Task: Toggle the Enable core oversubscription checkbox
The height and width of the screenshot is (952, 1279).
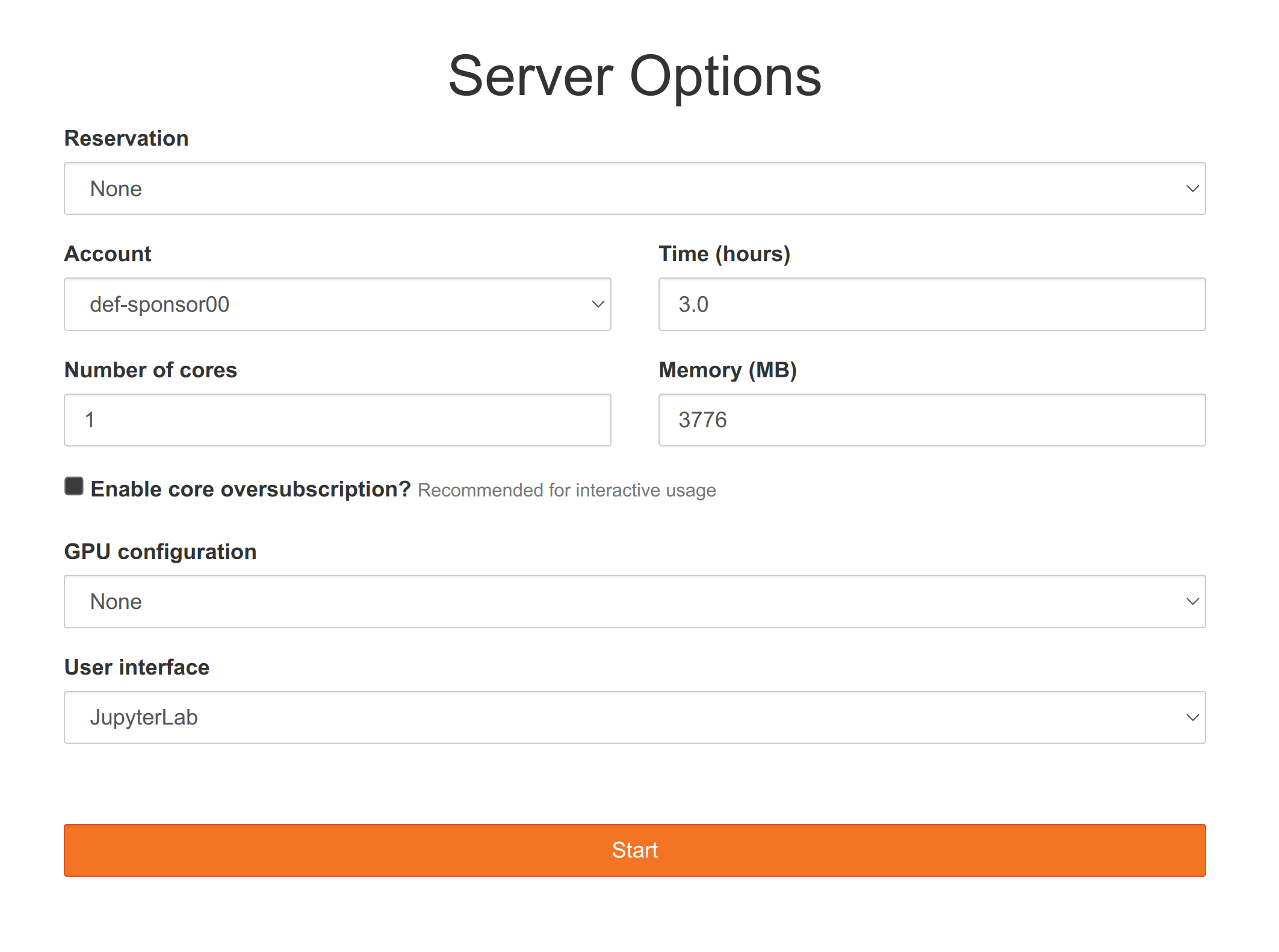Action: point(74,486)
